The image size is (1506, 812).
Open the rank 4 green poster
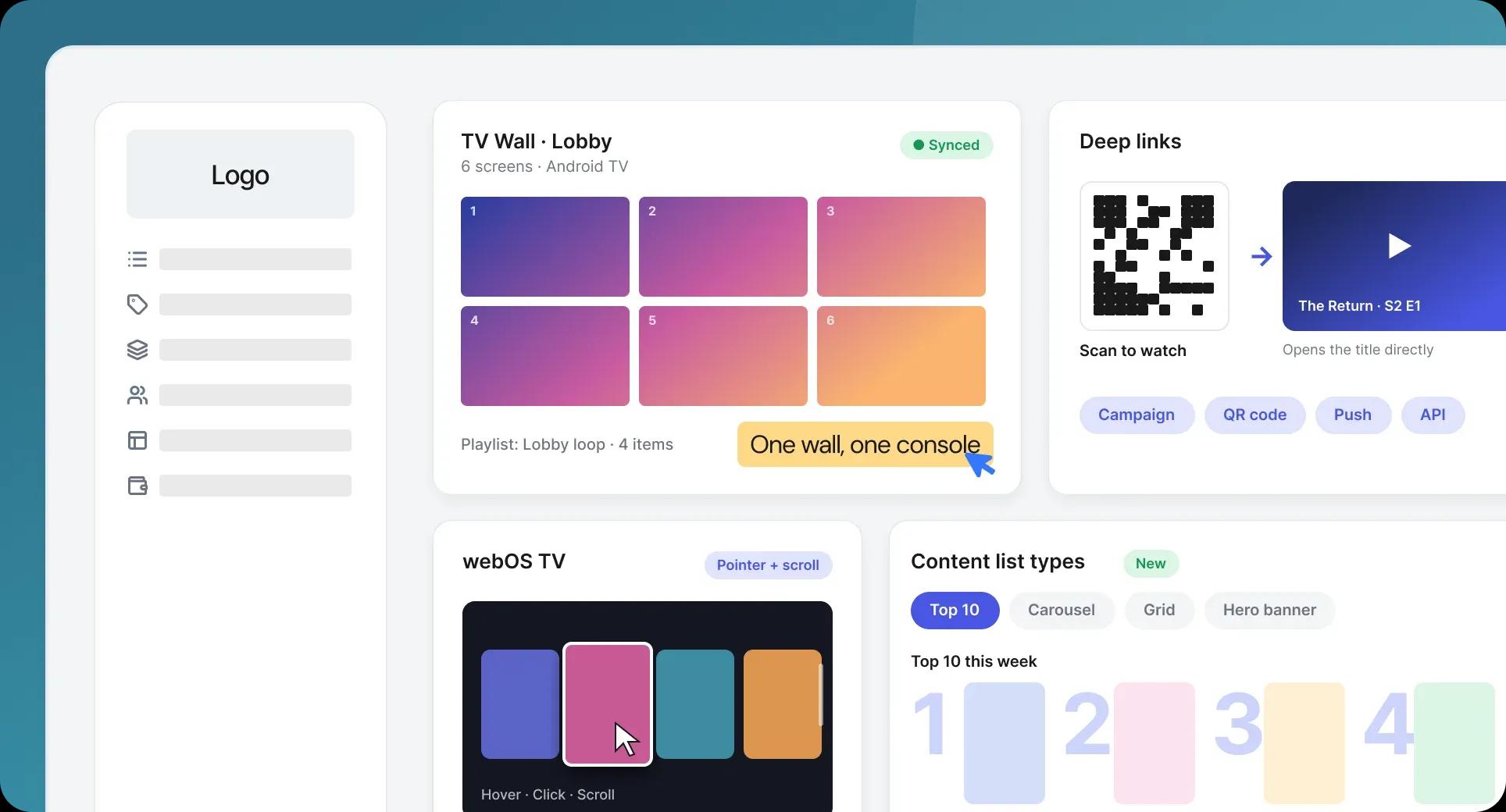pos(1454,743)
